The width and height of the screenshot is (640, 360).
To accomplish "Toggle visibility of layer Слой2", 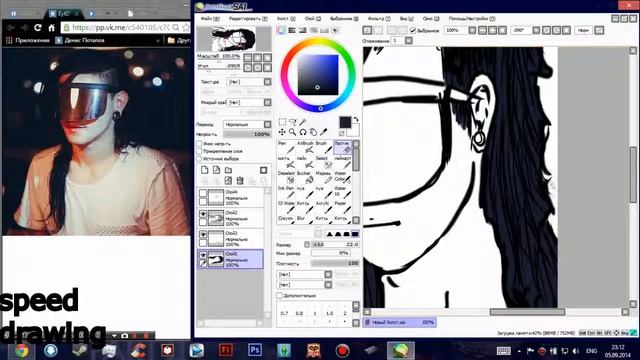I will pyautogui.click(x=203, y=214).
